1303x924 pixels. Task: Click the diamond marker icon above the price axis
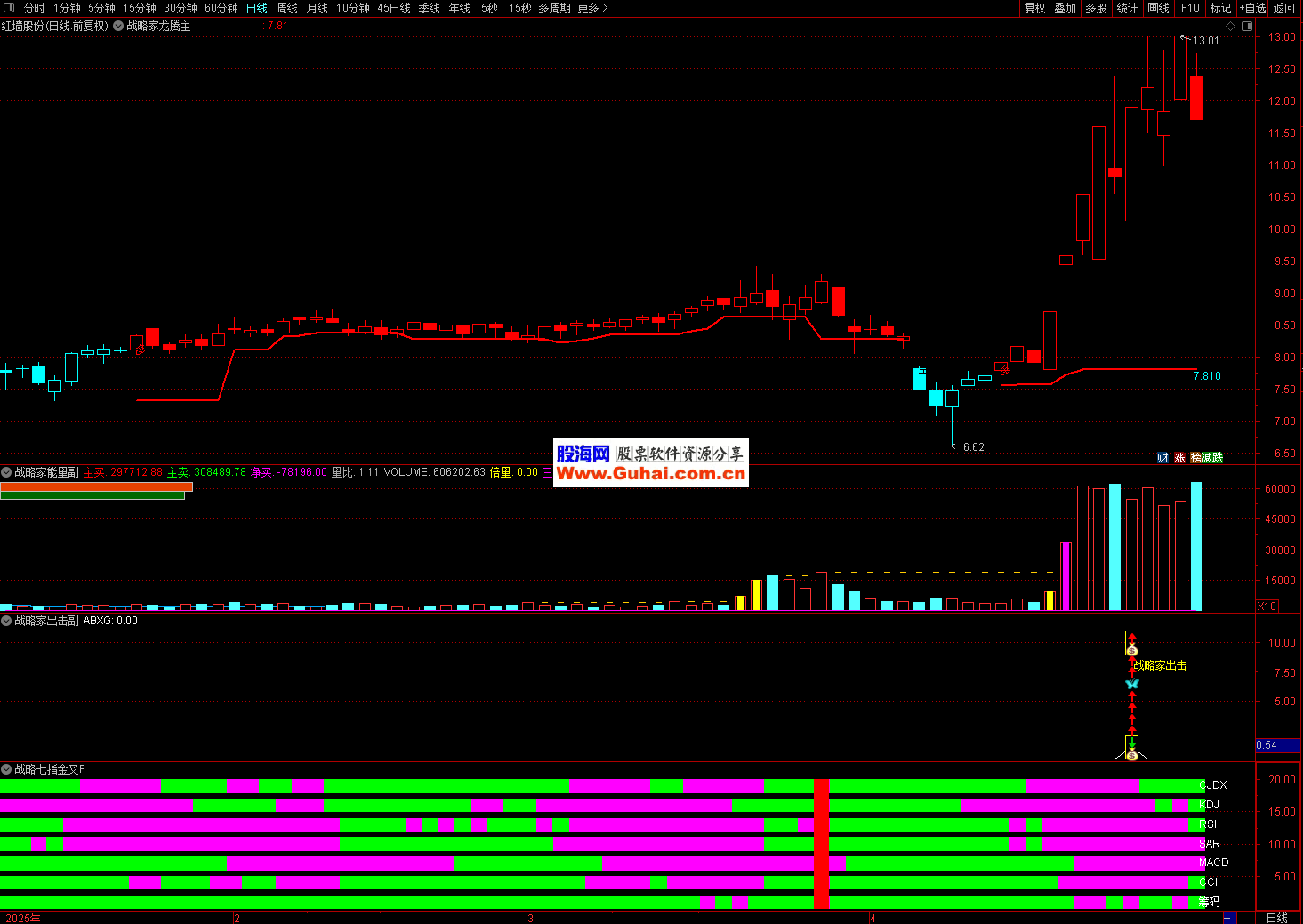[x=1231, y=27]
